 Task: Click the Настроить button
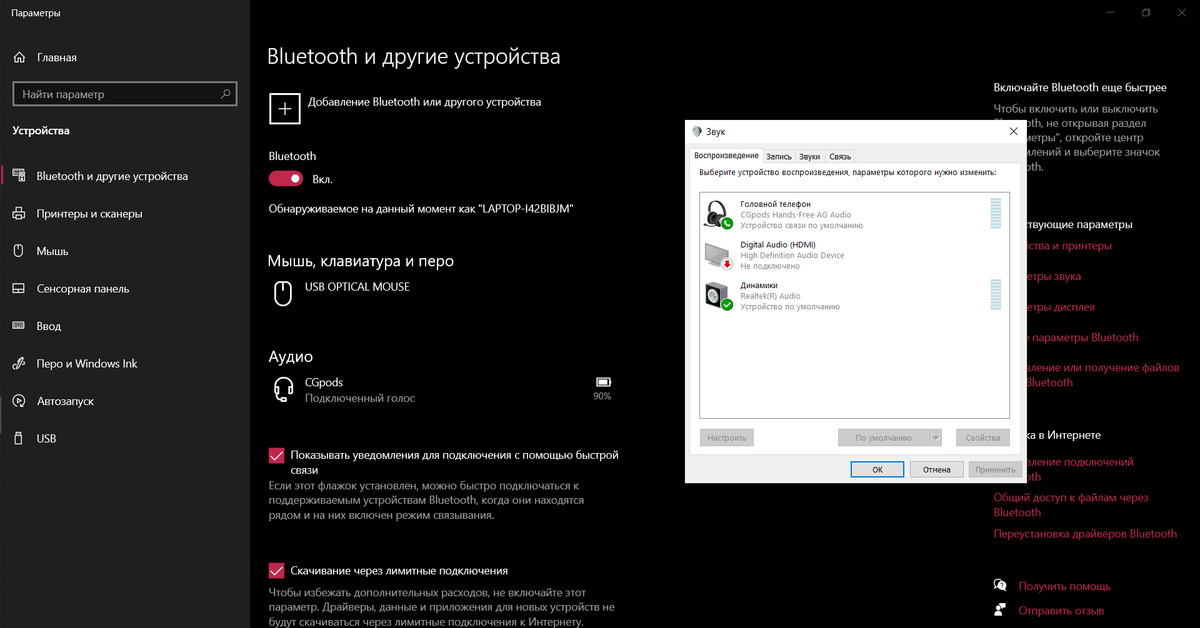(727, 437)
